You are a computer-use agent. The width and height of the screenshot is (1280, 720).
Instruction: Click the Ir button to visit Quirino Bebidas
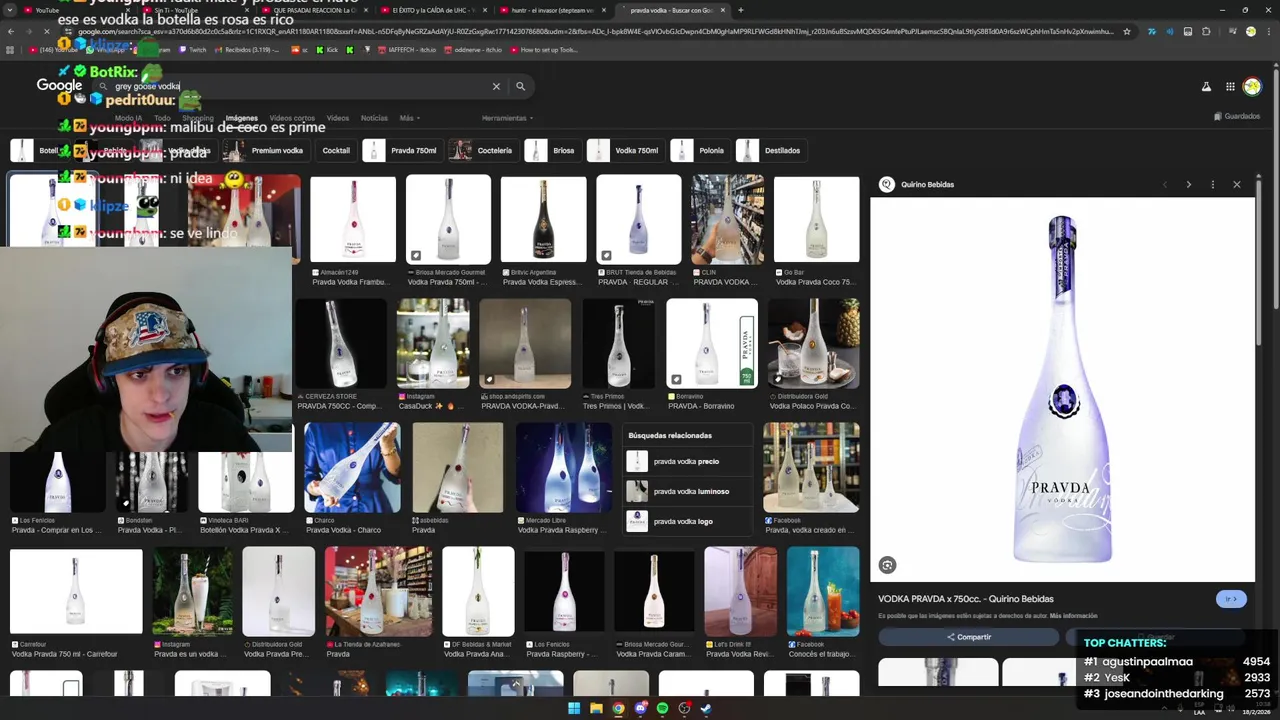tap(1232, 599)
